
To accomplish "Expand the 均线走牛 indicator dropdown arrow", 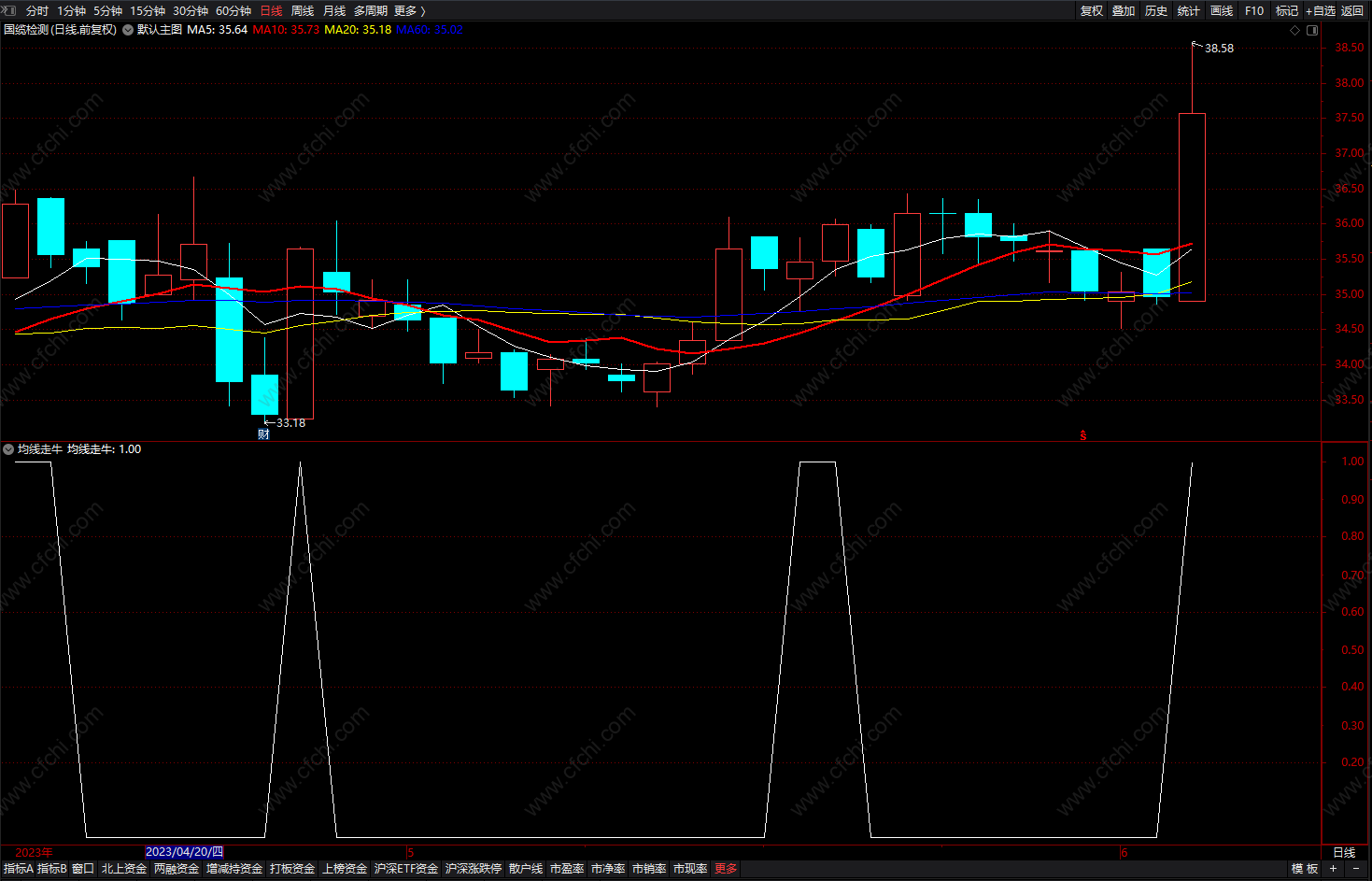I will point(8,449).
